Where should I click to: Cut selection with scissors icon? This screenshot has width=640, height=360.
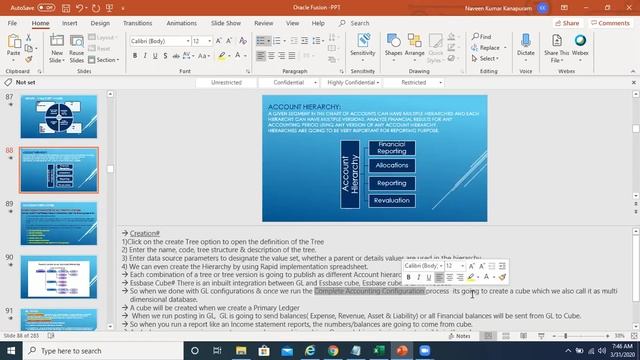(x=29, y=38)
